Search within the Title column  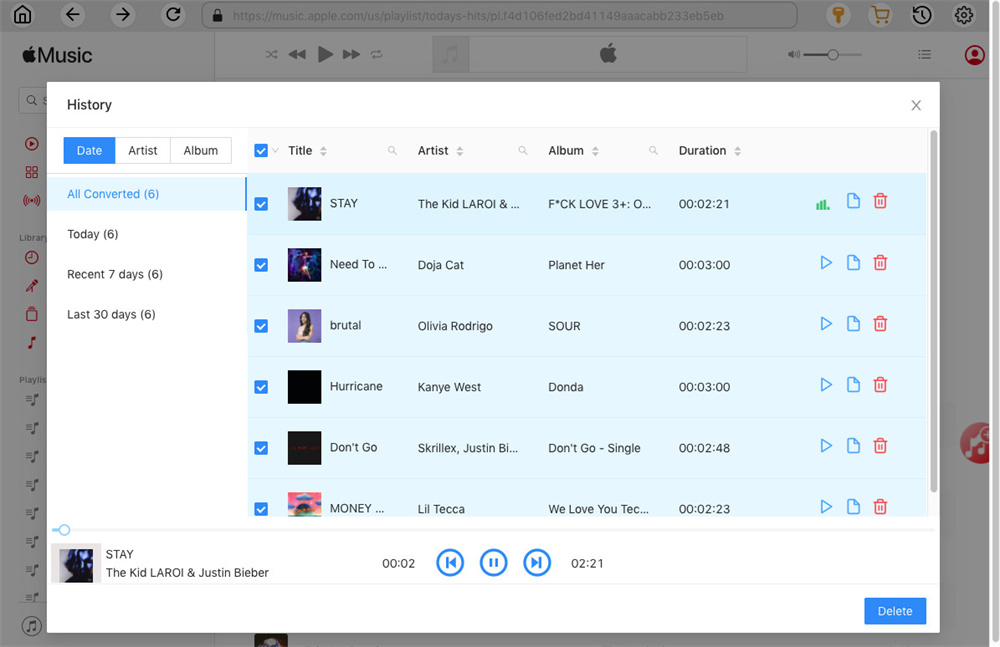click(392, 151)
